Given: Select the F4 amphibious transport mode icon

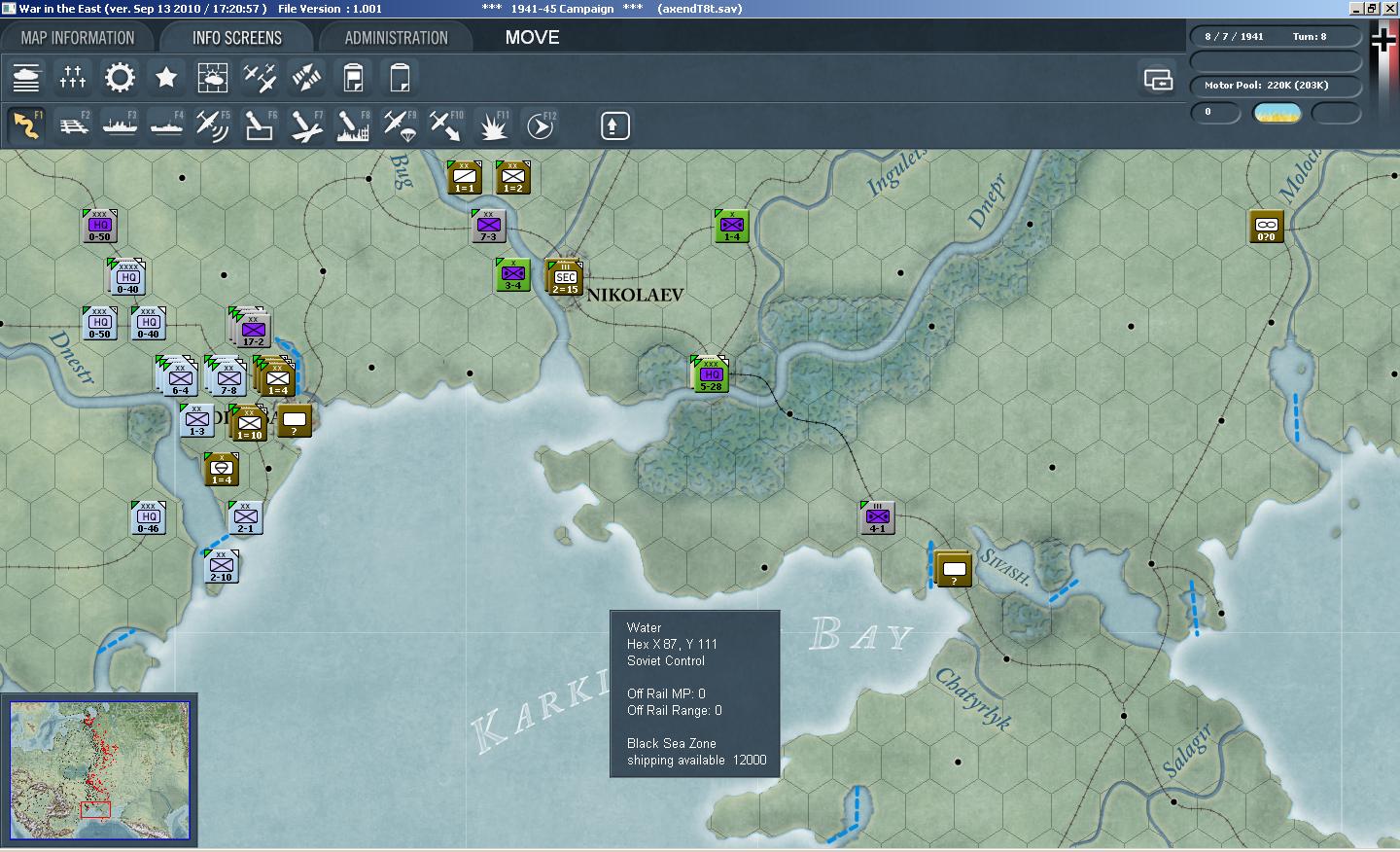Looking at the screenshot, I should pos(166,125).
